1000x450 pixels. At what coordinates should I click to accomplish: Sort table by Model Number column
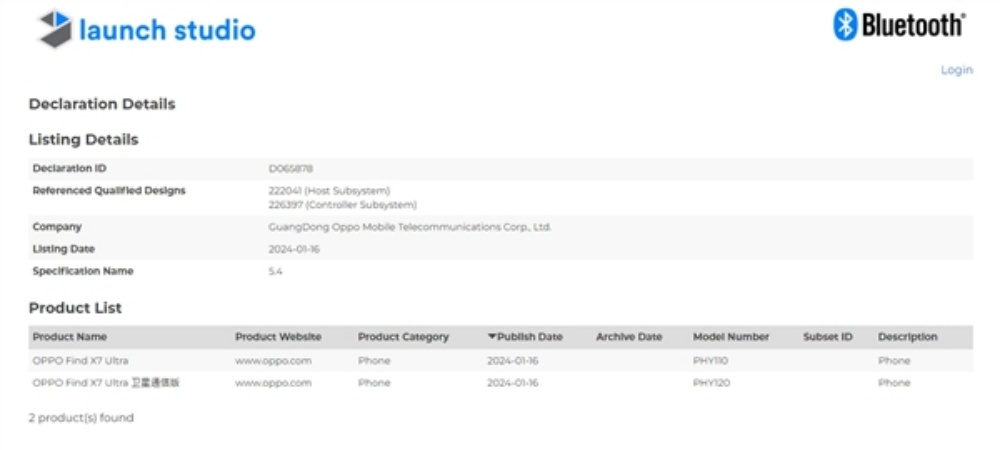click(732, 337)
